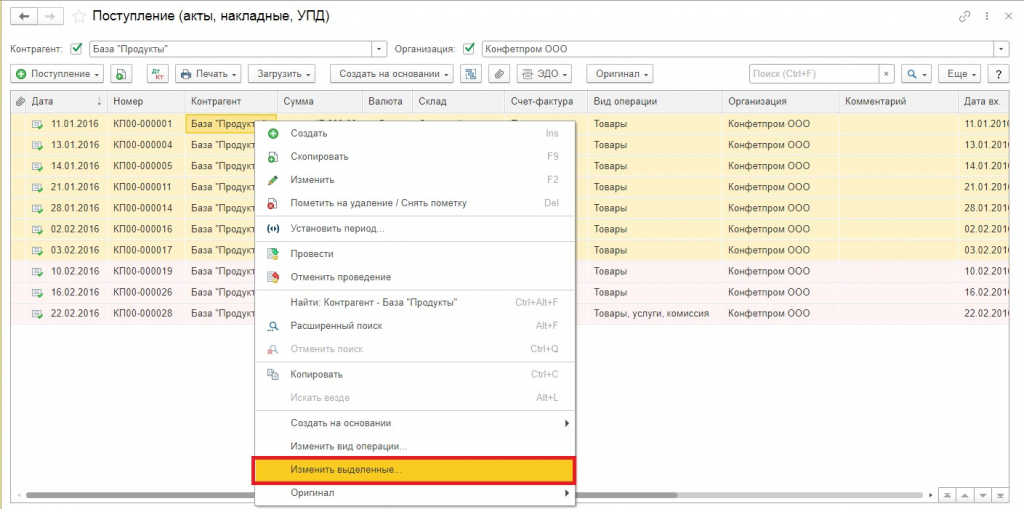Move up one row with up-arrow button
The width and height of the screenshot is (1024, 509).
point(965,495)
